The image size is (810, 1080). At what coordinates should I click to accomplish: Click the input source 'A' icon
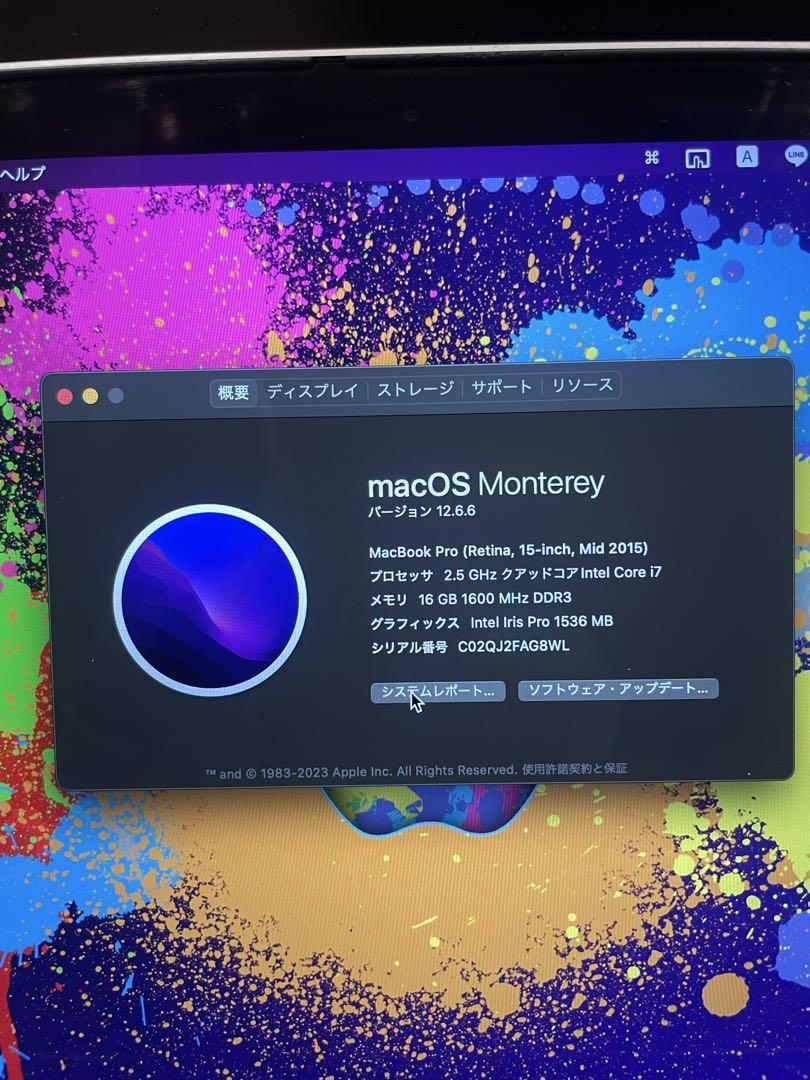(x=747, y=157)
